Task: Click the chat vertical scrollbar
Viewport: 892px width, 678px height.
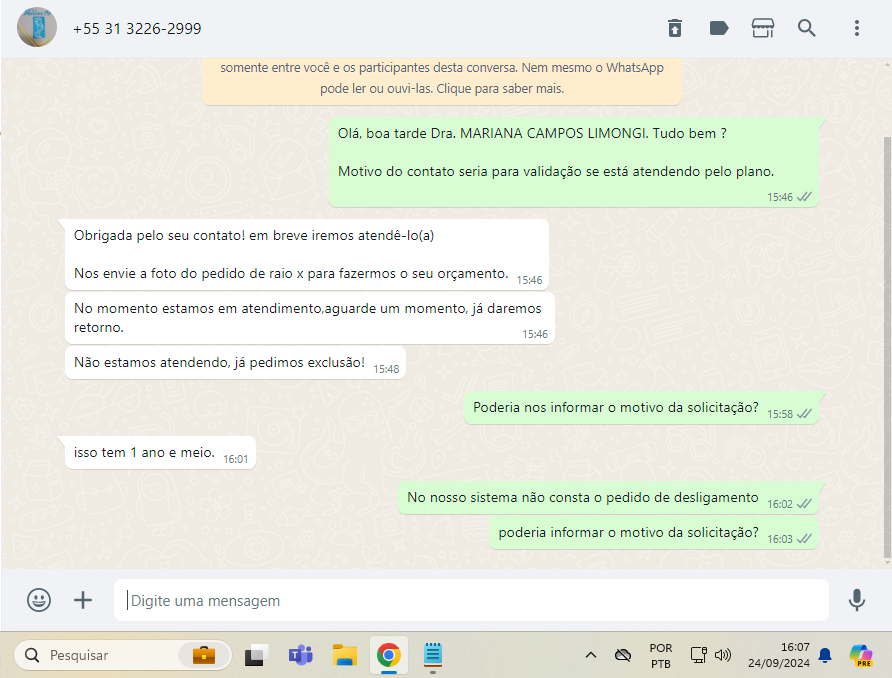Action: (x=887, y=347)
